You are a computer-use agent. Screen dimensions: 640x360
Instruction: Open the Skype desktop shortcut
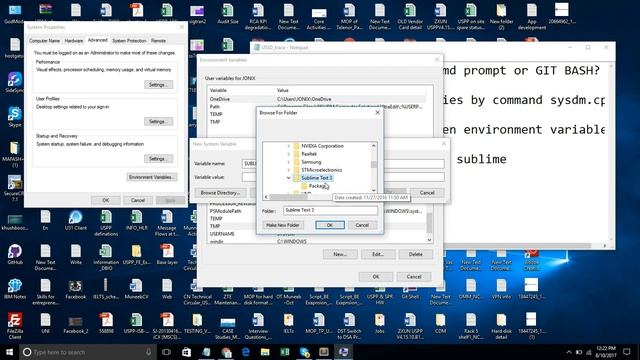pos(15,116)
